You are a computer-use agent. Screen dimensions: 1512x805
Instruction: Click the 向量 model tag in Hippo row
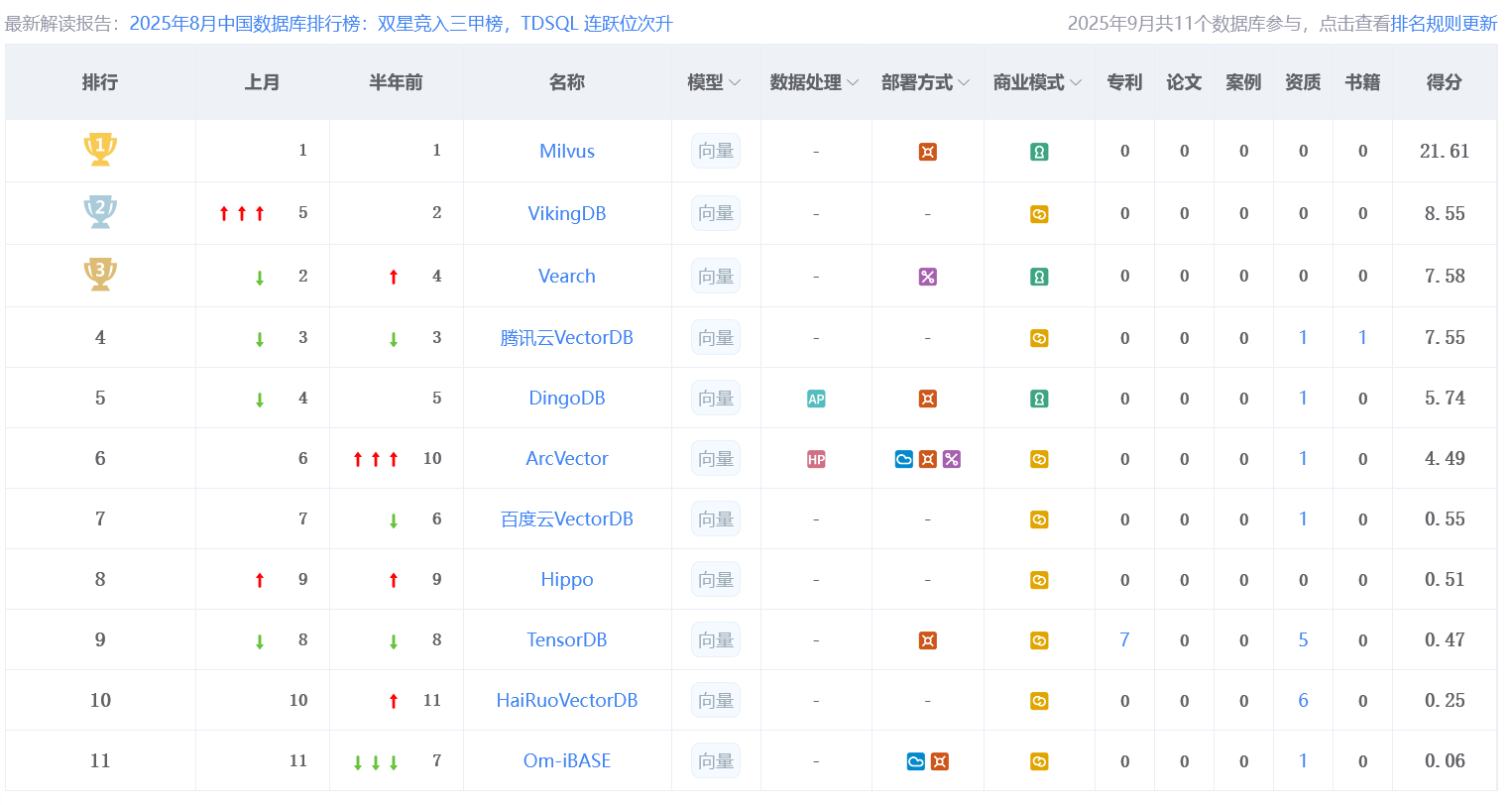pos(716,579)
